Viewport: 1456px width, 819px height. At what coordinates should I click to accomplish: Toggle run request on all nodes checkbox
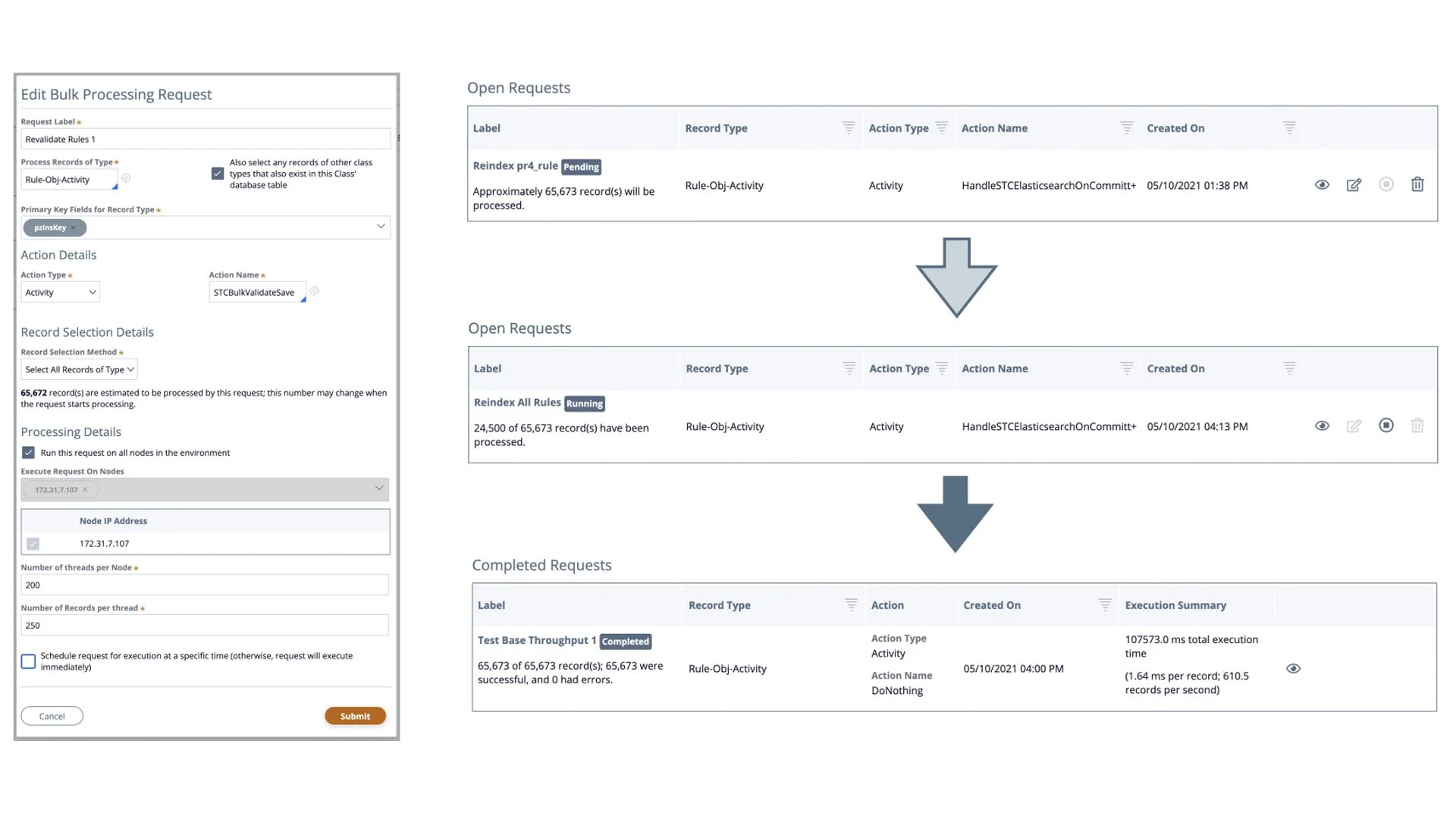click(28, 453)
